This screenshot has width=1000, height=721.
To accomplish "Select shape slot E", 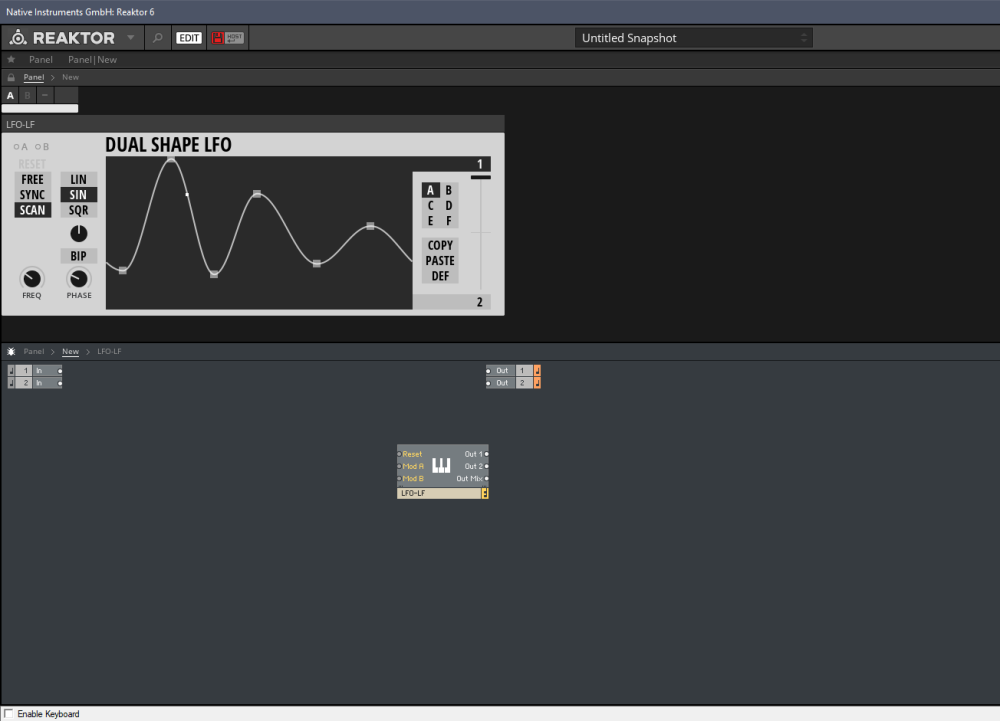I will (x=430, y=221).
